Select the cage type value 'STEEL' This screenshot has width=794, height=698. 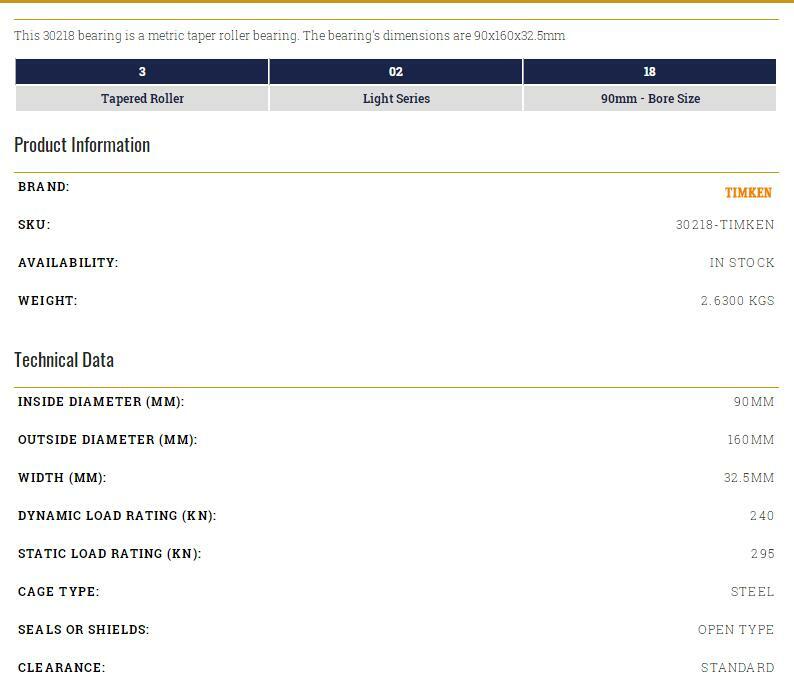[752, 592]
